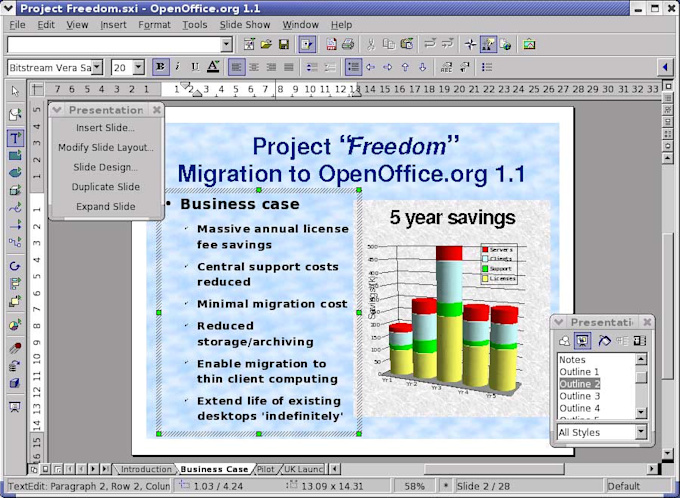Open the Arrange tool
The image size is (680, 498).
click(x=15, y=301)
